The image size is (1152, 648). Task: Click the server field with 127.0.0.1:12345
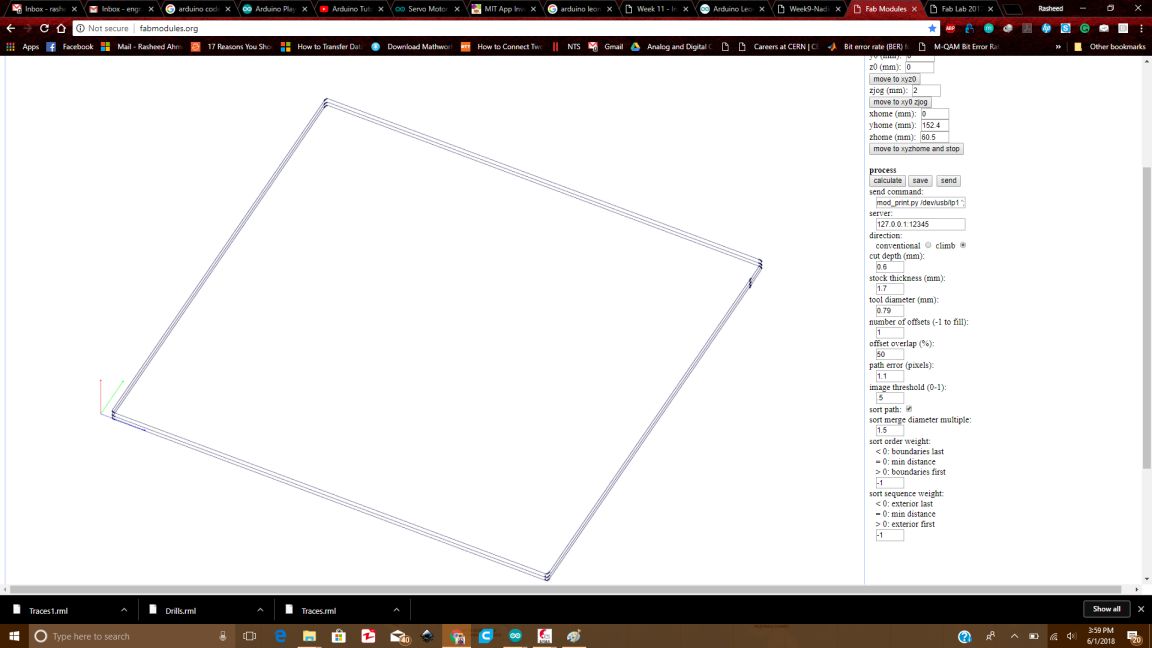pos(920,224)
